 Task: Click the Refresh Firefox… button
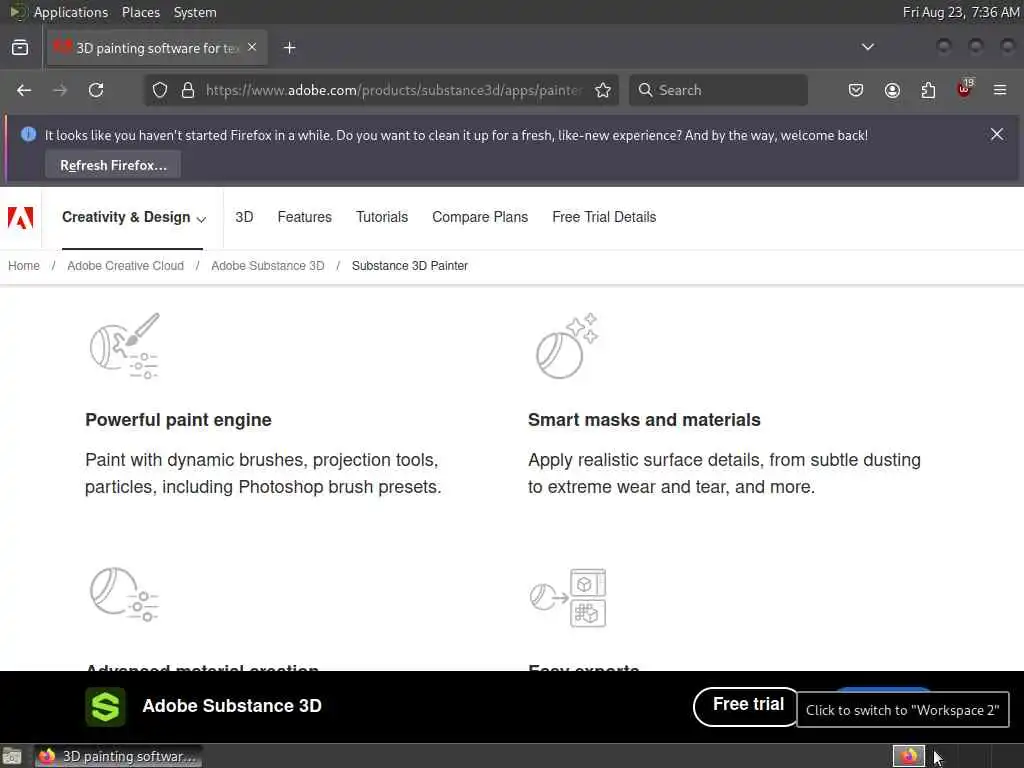pos(113,165)
